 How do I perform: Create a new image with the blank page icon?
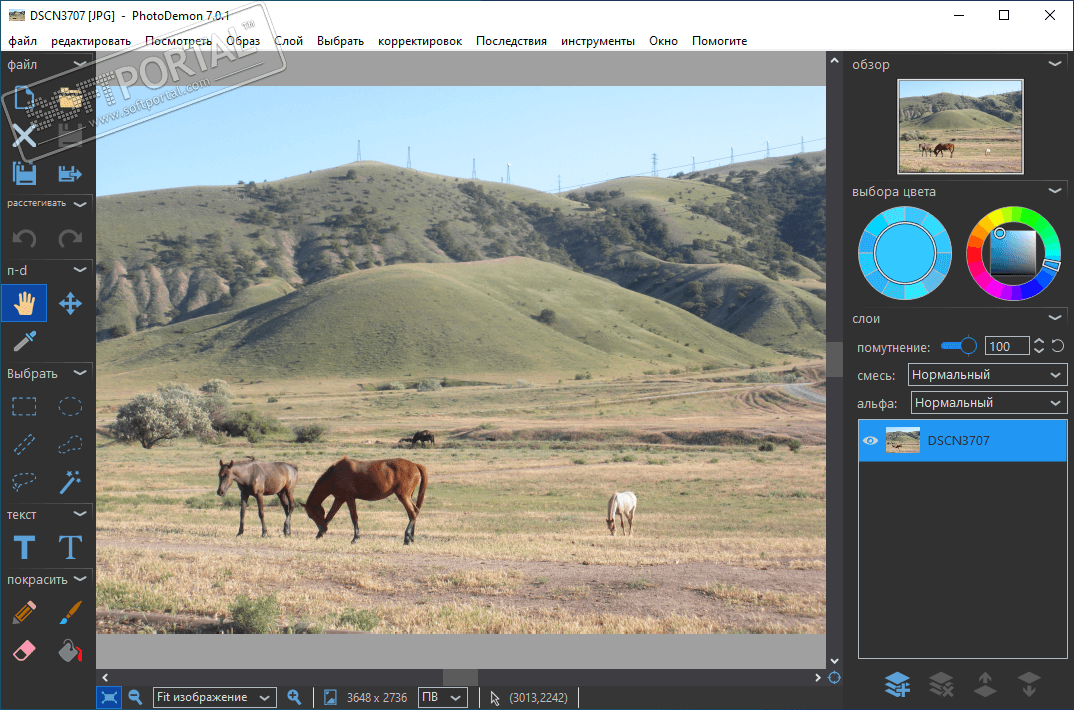coord(24,99)
